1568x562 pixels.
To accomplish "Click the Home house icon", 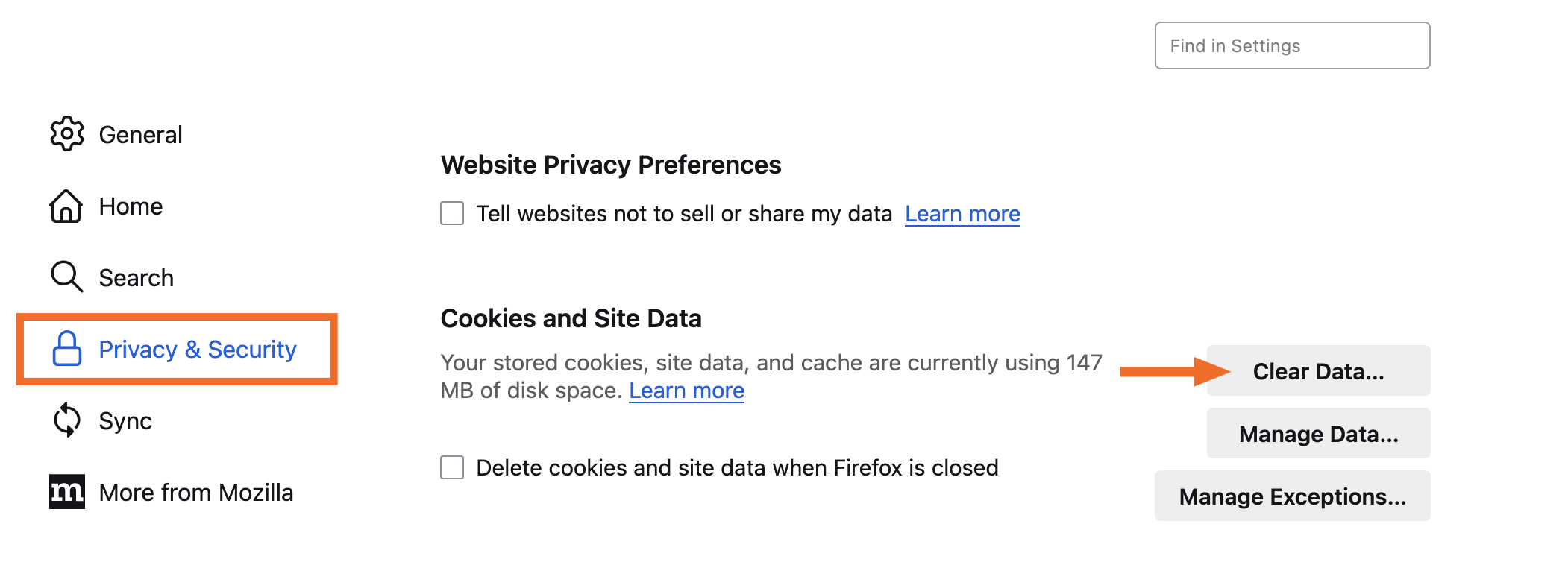I will (x=66, y=206).
